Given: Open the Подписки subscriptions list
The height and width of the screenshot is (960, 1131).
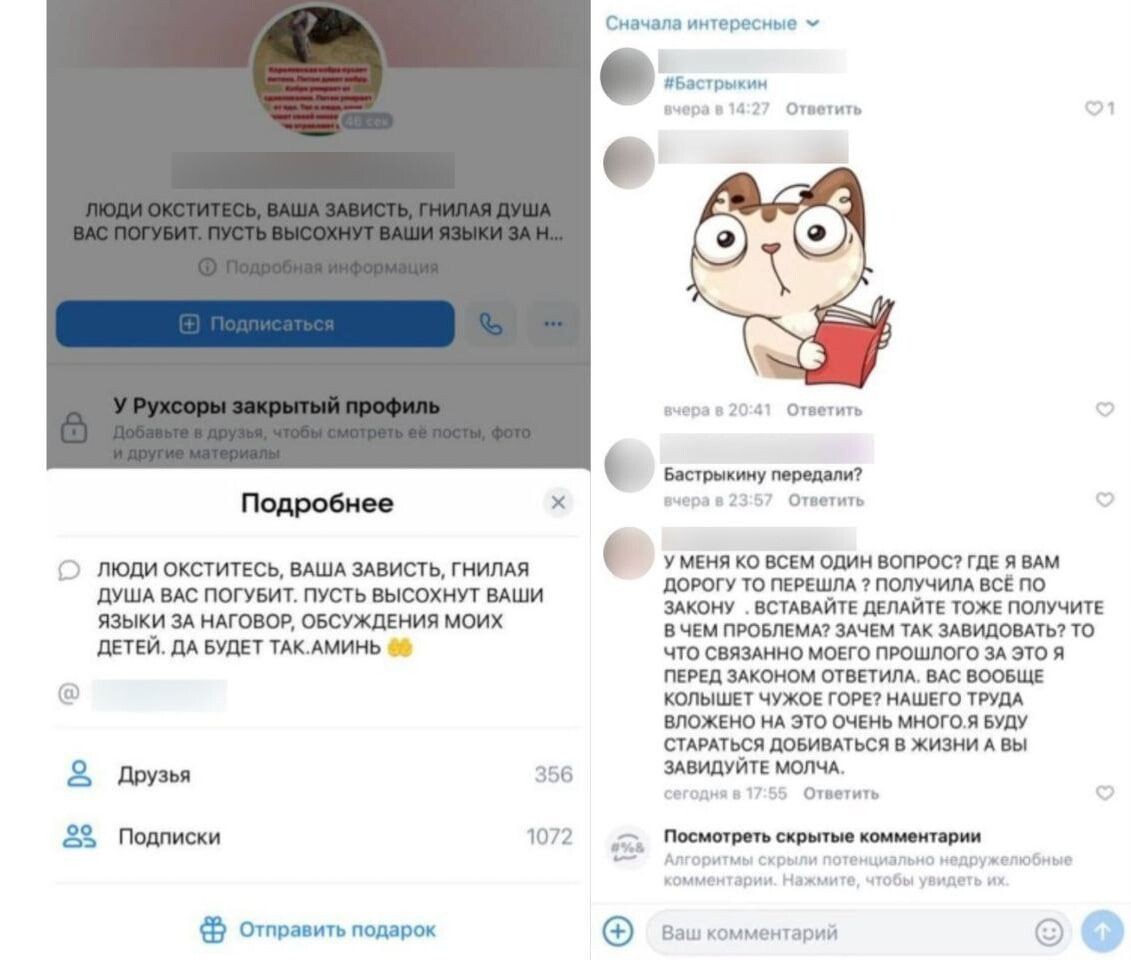Looking at the screenshot, I should pos(318,837).
